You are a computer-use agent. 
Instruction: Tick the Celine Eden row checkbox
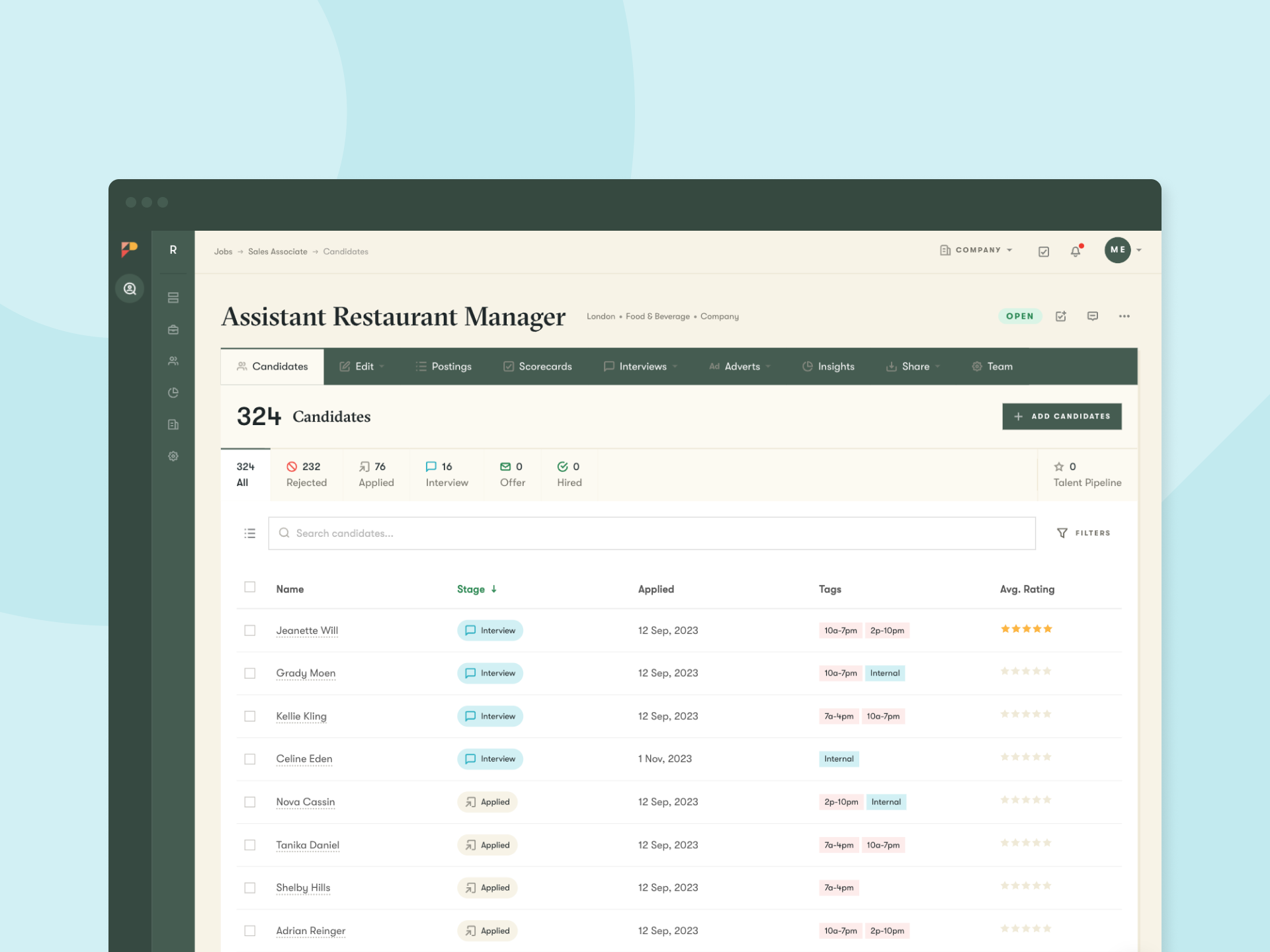249,759
